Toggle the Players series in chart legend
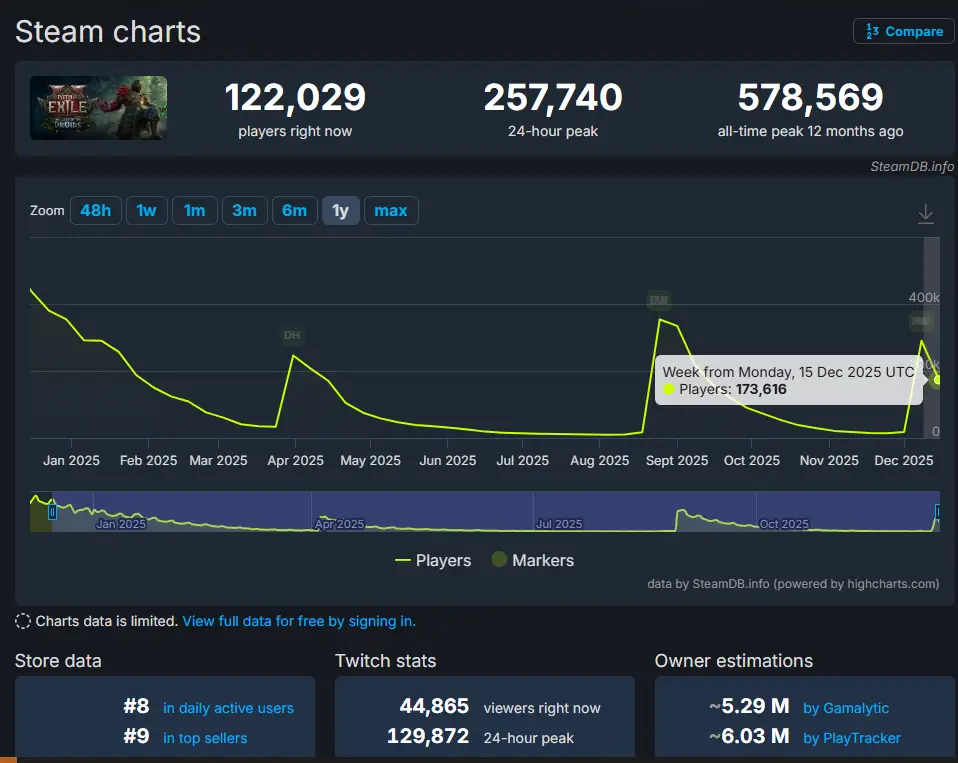The height and width of the screenshot is (763, 958). [x=433, y=560]
